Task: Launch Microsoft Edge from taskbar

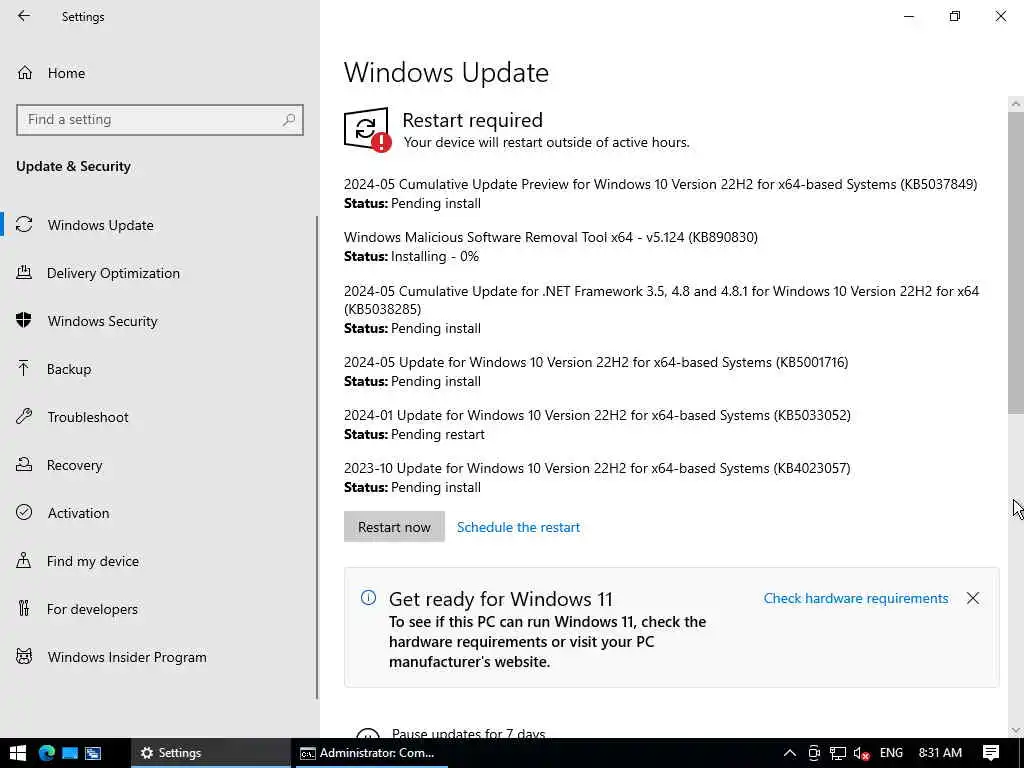Action: 46,753
